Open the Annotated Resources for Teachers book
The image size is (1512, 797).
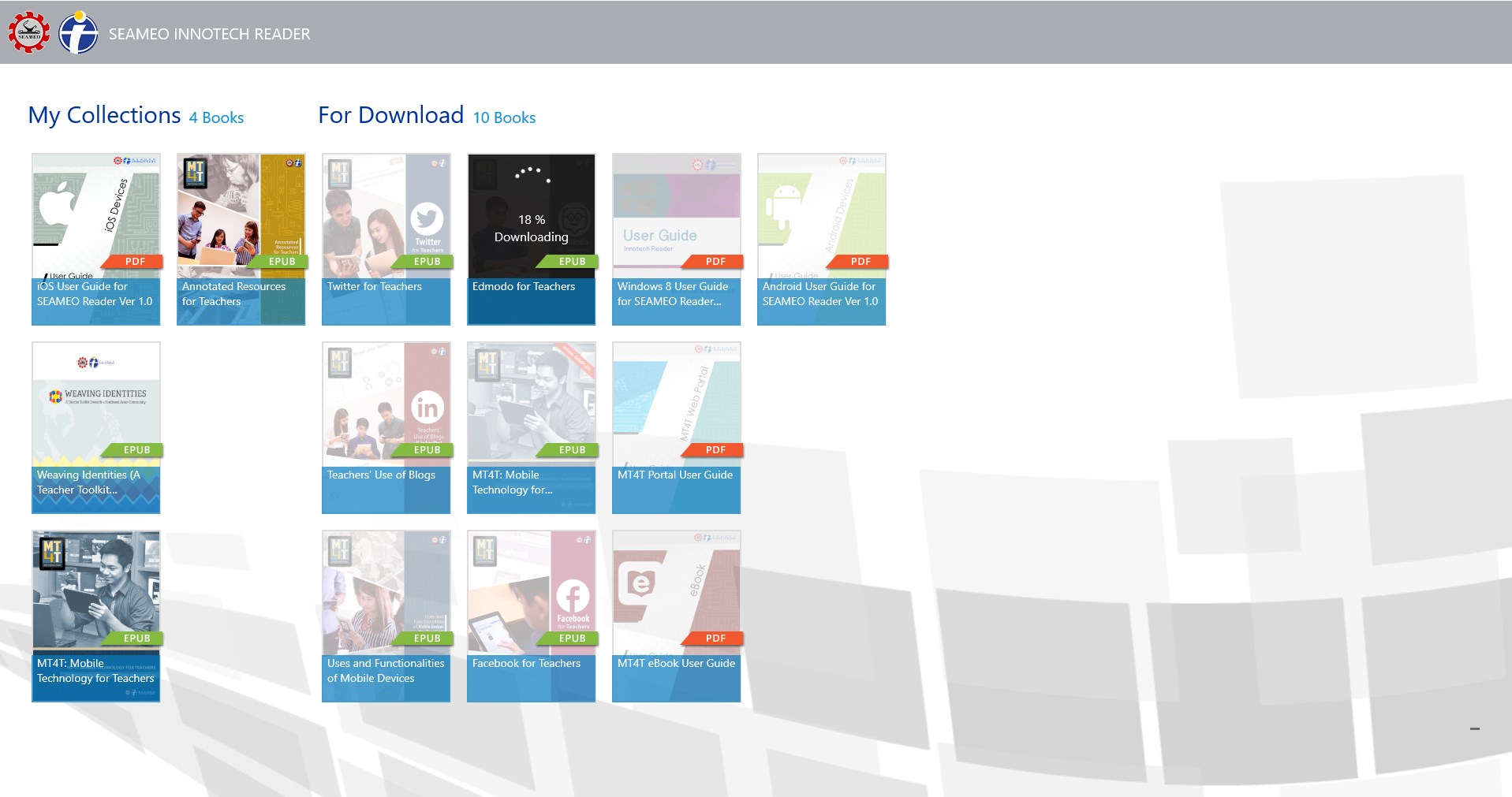[x=241, y=239]
